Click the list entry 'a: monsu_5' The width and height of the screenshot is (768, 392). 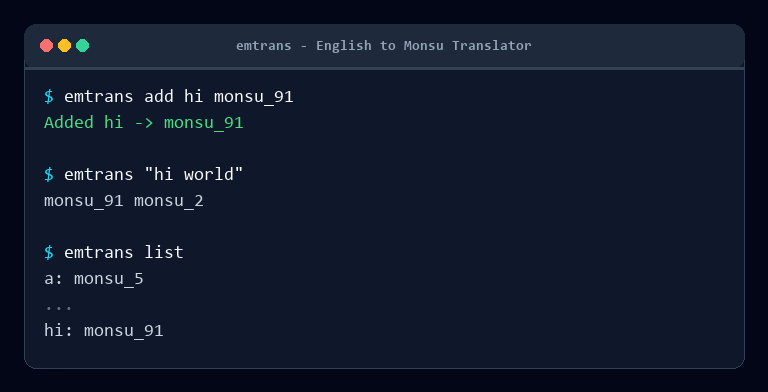point(94,279)
